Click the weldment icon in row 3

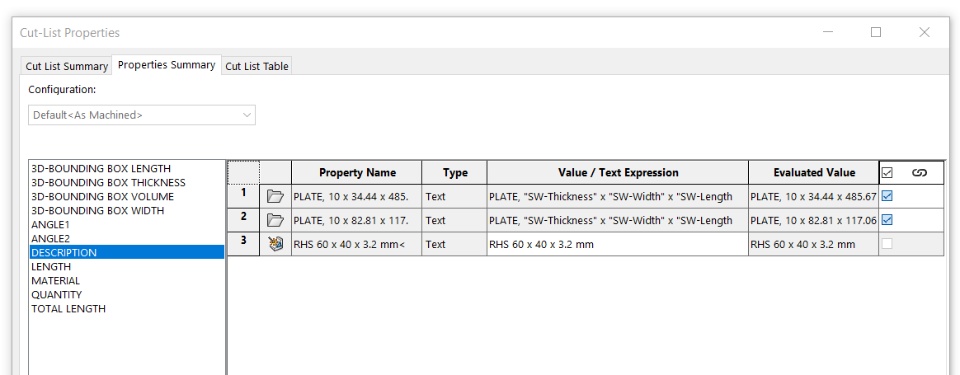tap(276, 244)
